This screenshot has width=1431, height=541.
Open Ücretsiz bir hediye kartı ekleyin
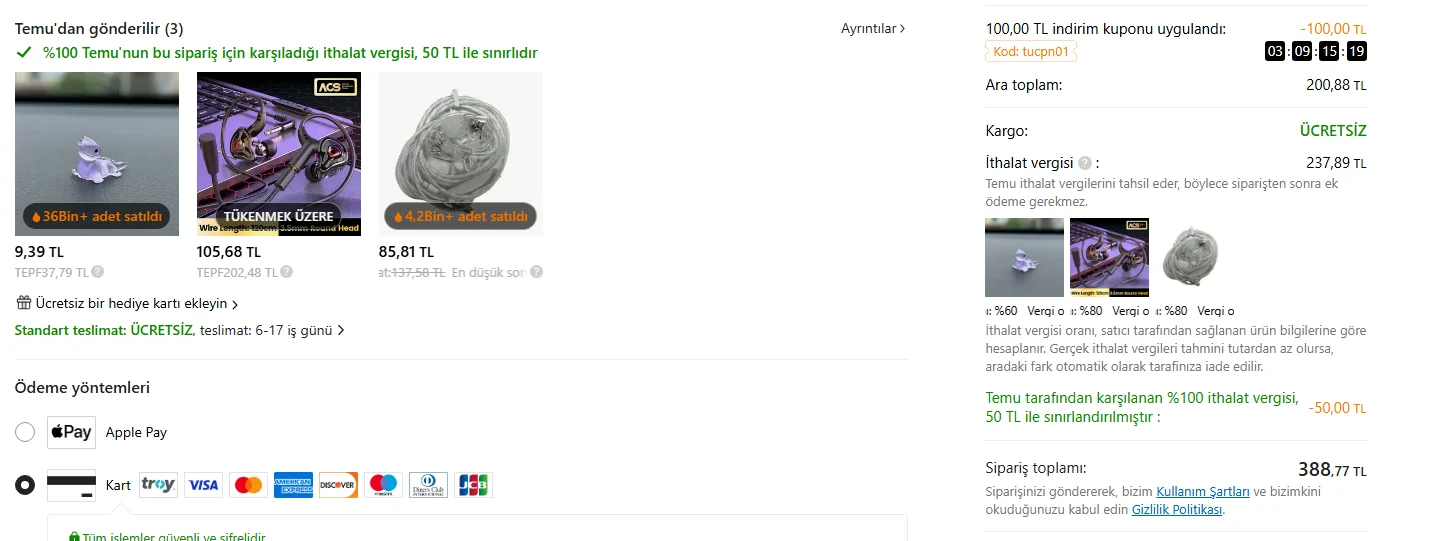(128, 303)
